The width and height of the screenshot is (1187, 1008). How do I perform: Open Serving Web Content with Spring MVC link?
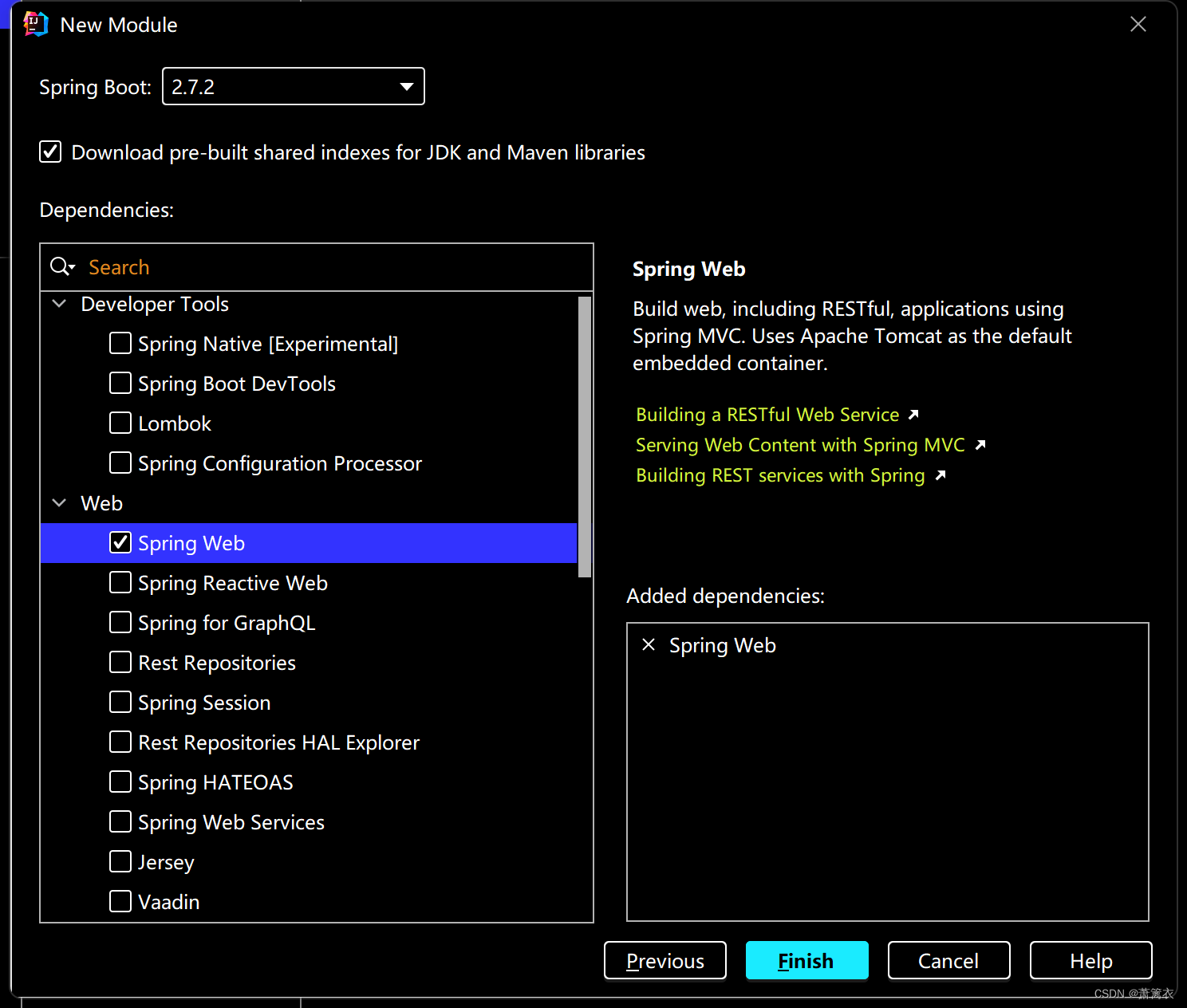pos(800,445)
